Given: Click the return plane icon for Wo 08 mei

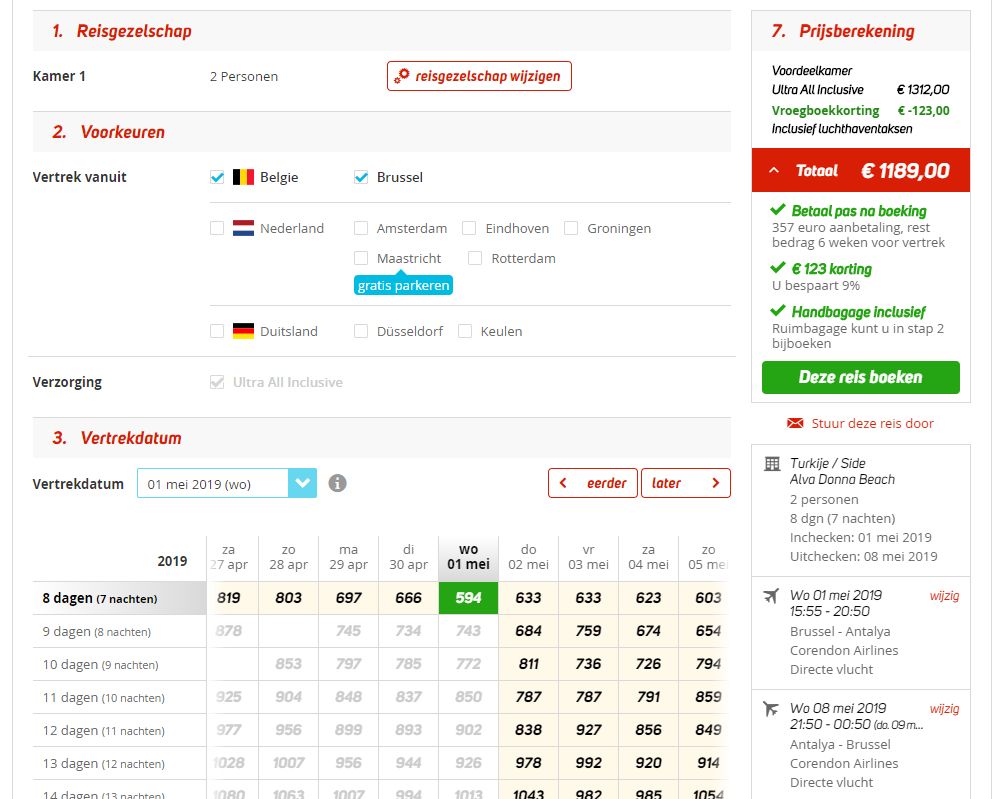Looking at the screenshot, I should [x=771, y=709].
